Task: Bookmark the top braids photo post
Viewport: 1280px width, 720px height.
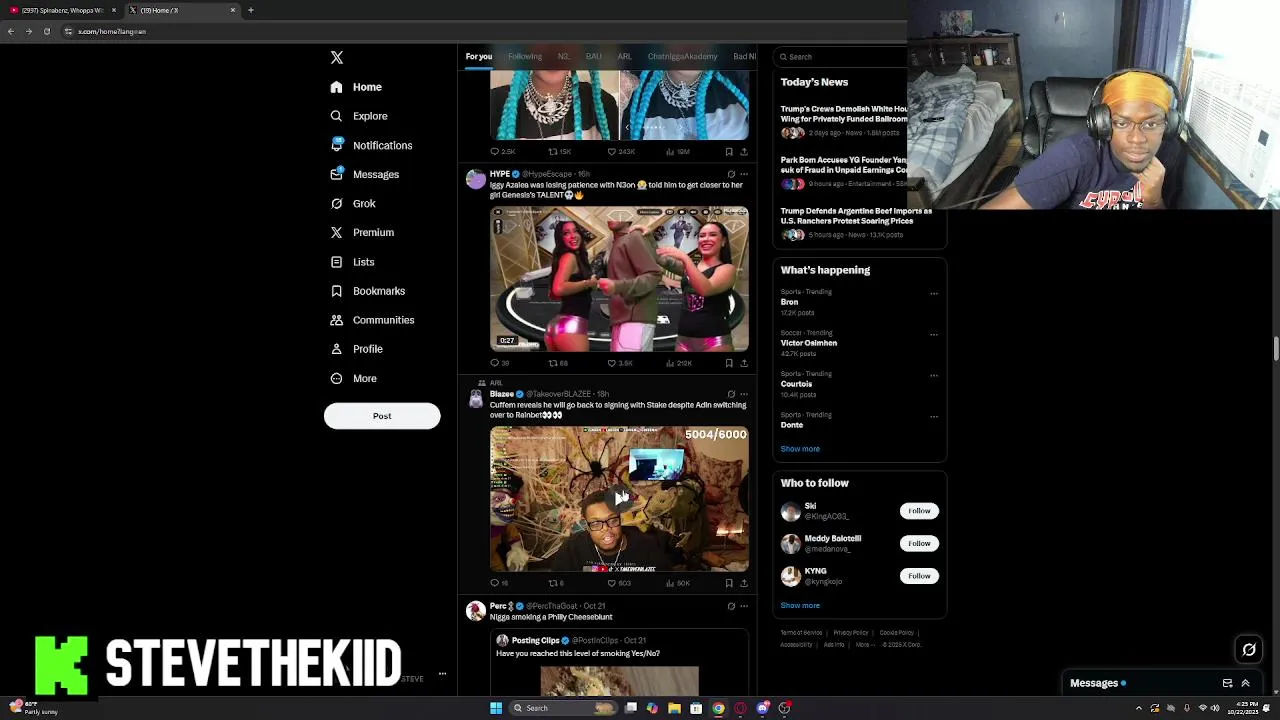Action: tap(729, 152)
